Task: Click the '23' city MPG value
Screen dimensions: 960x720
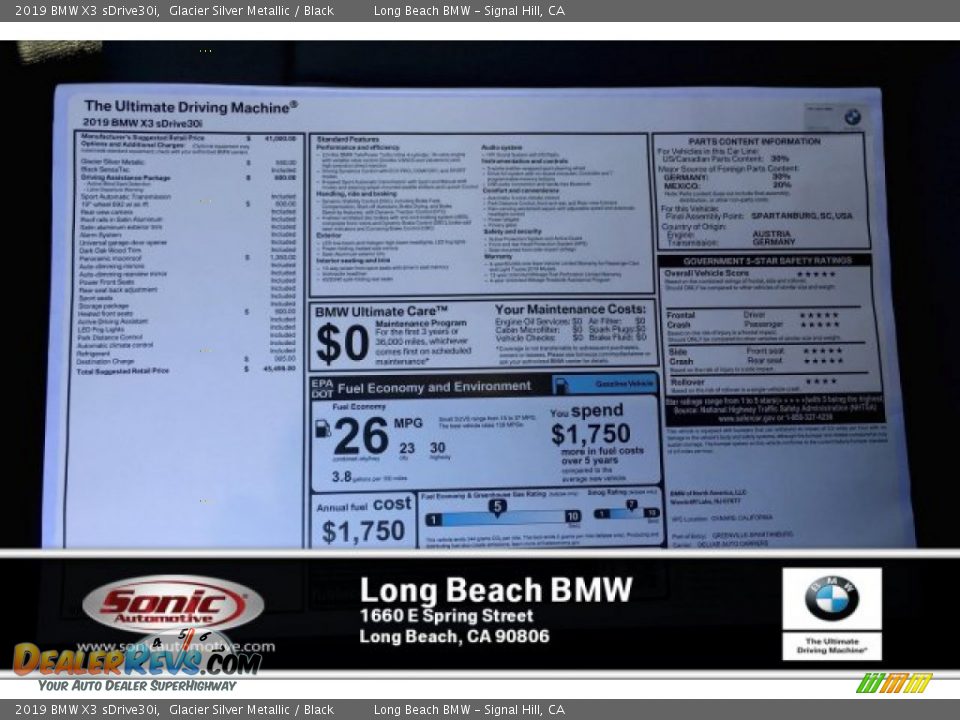Action: click(x=407, y=448)
